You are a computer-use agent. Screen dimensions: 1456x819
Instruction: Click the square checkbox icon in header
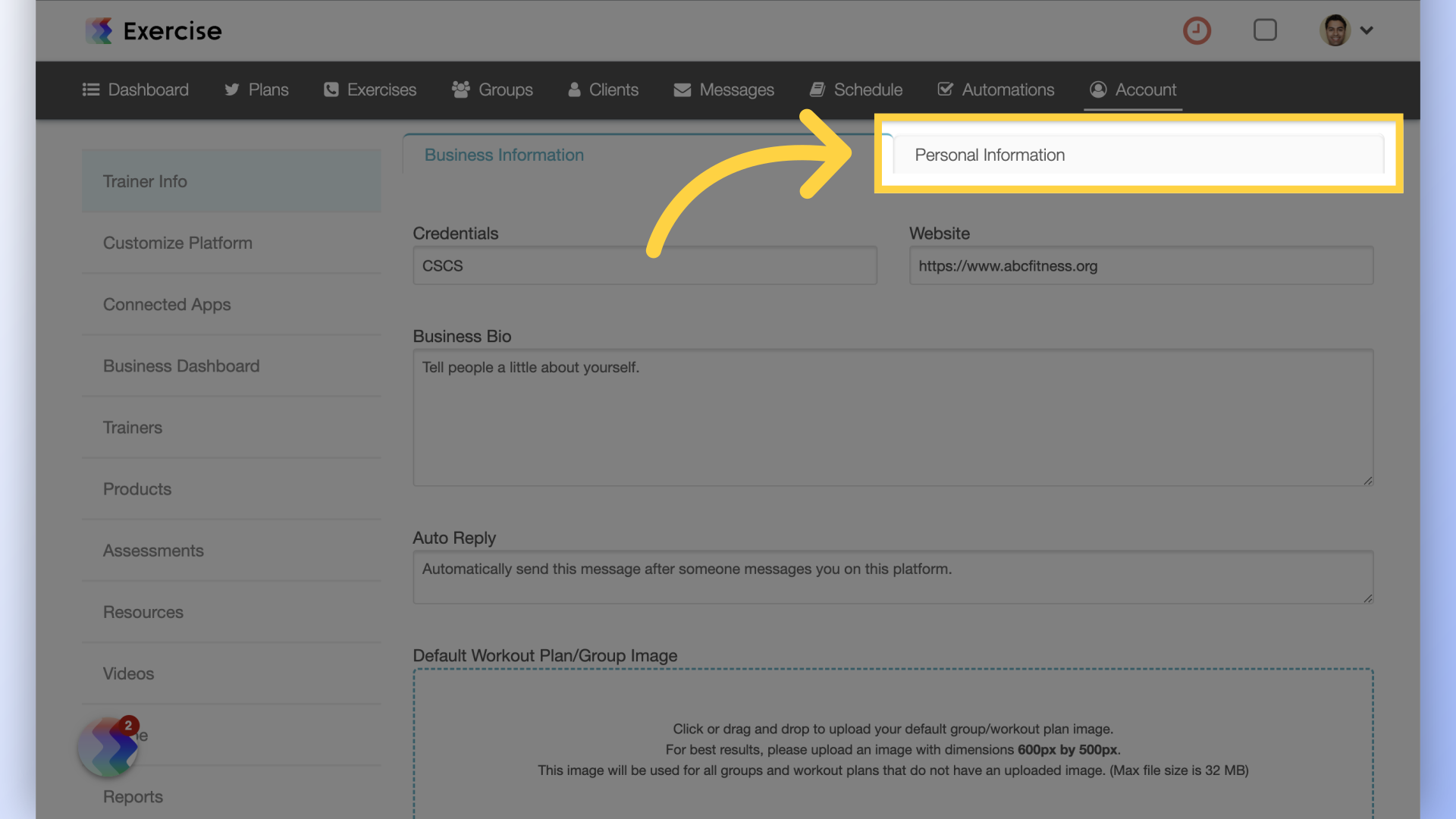[1265, 30]
